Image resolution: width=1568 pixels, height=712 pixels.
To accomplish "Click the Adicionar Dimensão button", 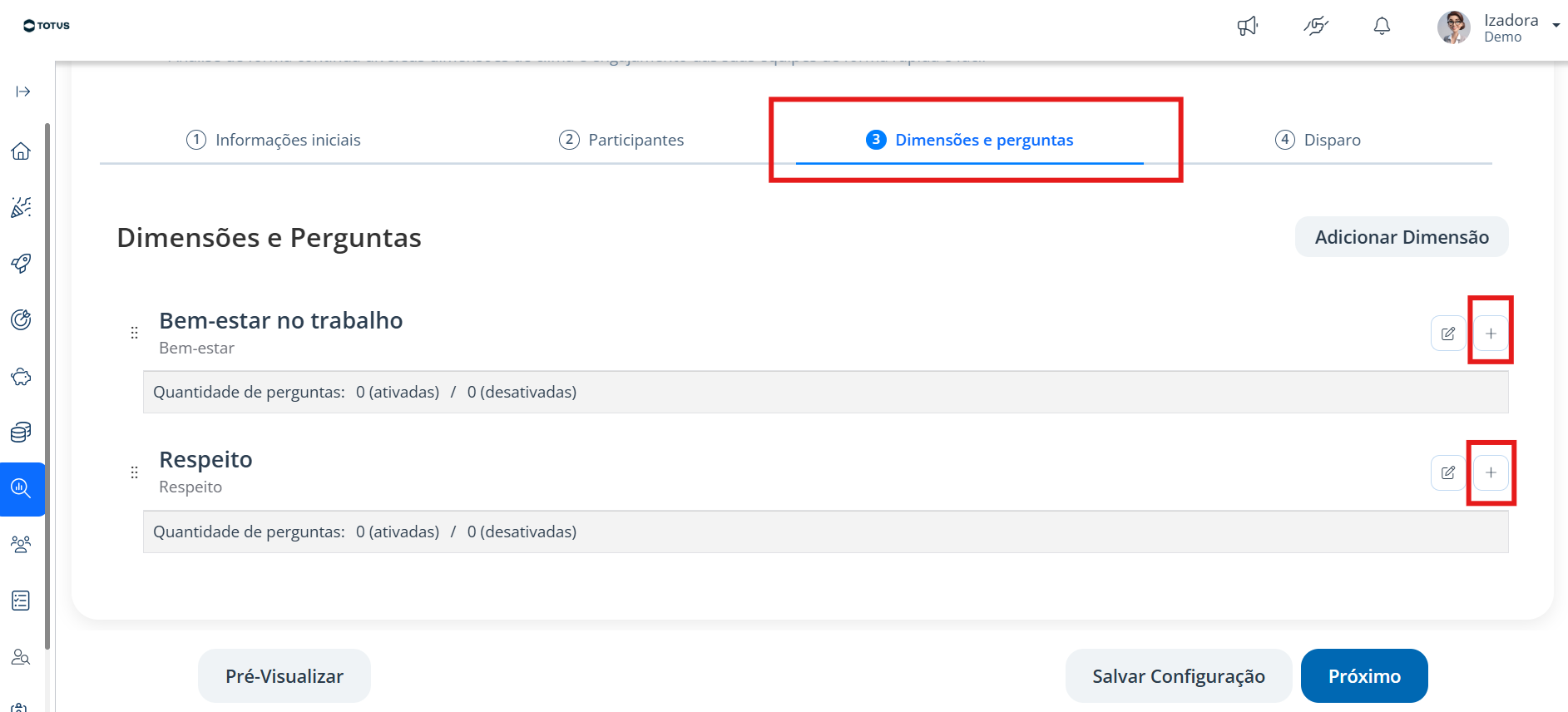I will click(x=1402, y=237).
